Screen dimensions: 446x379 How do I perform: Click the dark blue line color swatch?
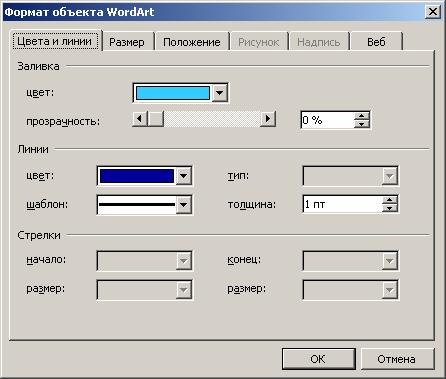click(x=137, y=176)
